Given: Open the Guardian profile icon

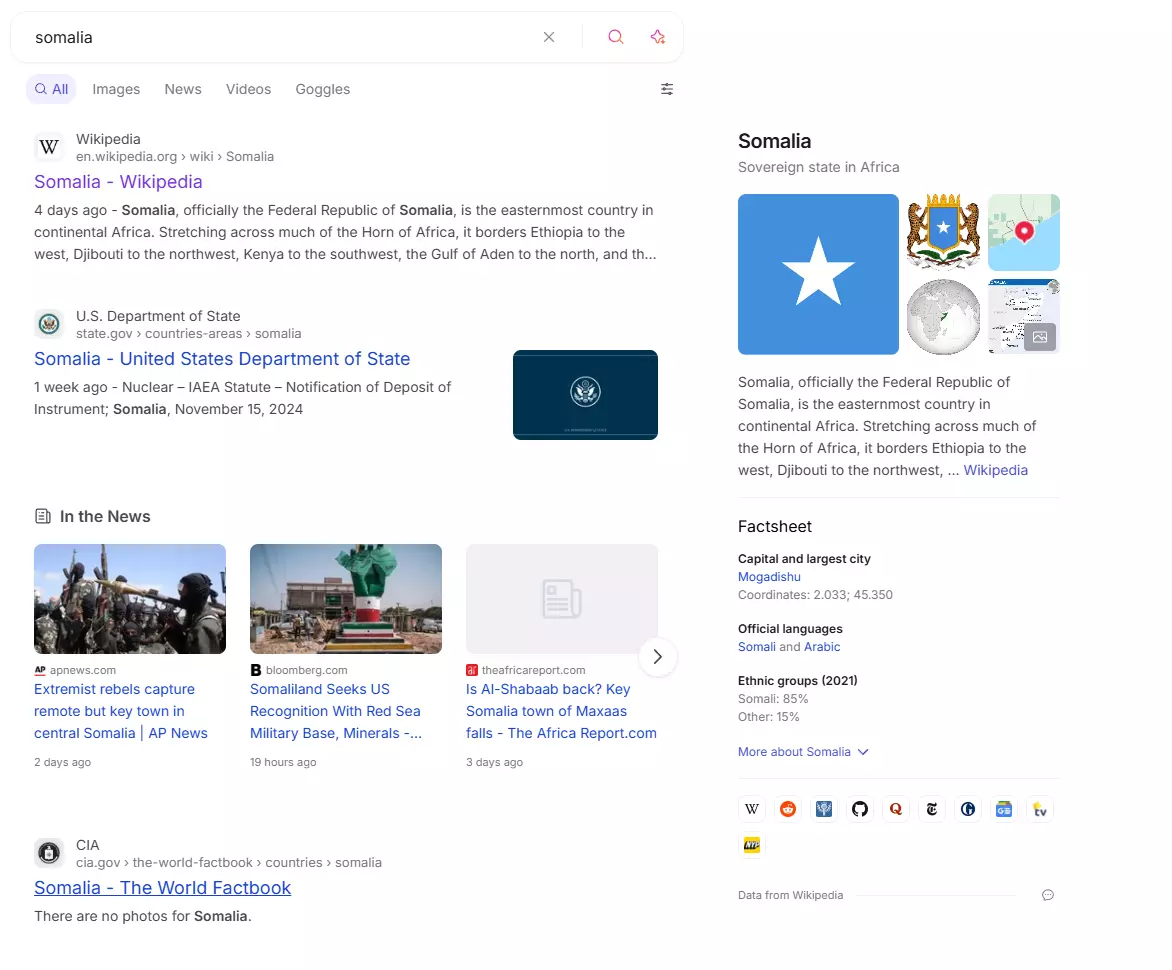Looking at the screenshot, I should tap(967, 809).
